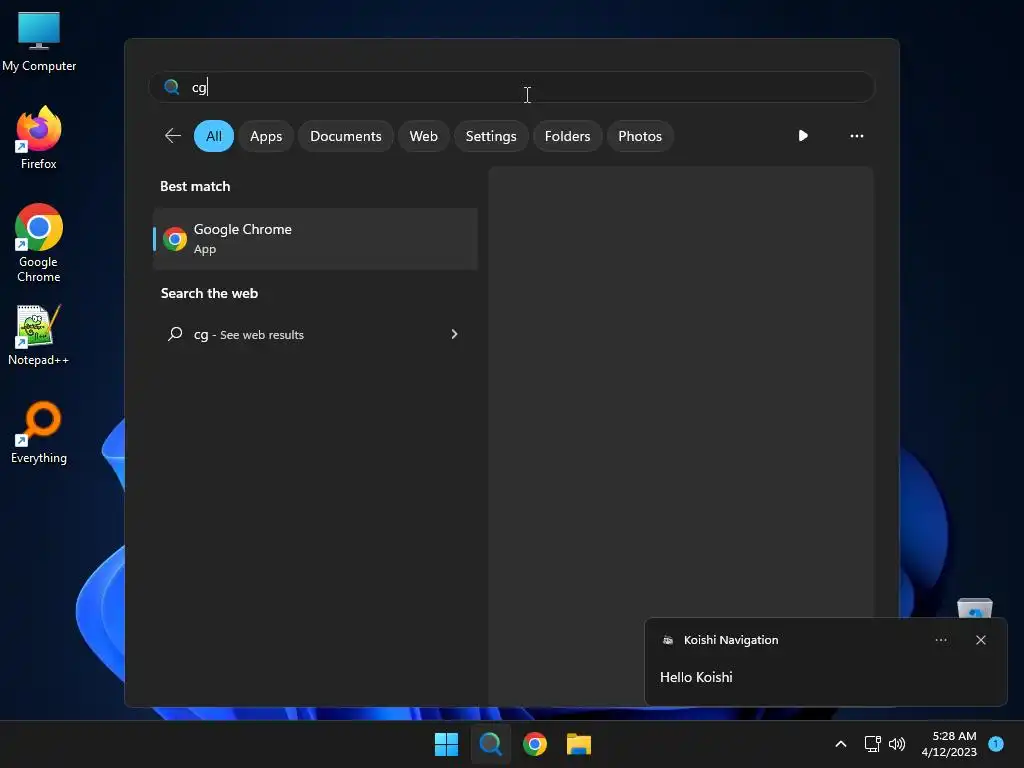
Task: Open Firefox desktop shortcut
Action: pyautogui.click(x=39, y=138)
